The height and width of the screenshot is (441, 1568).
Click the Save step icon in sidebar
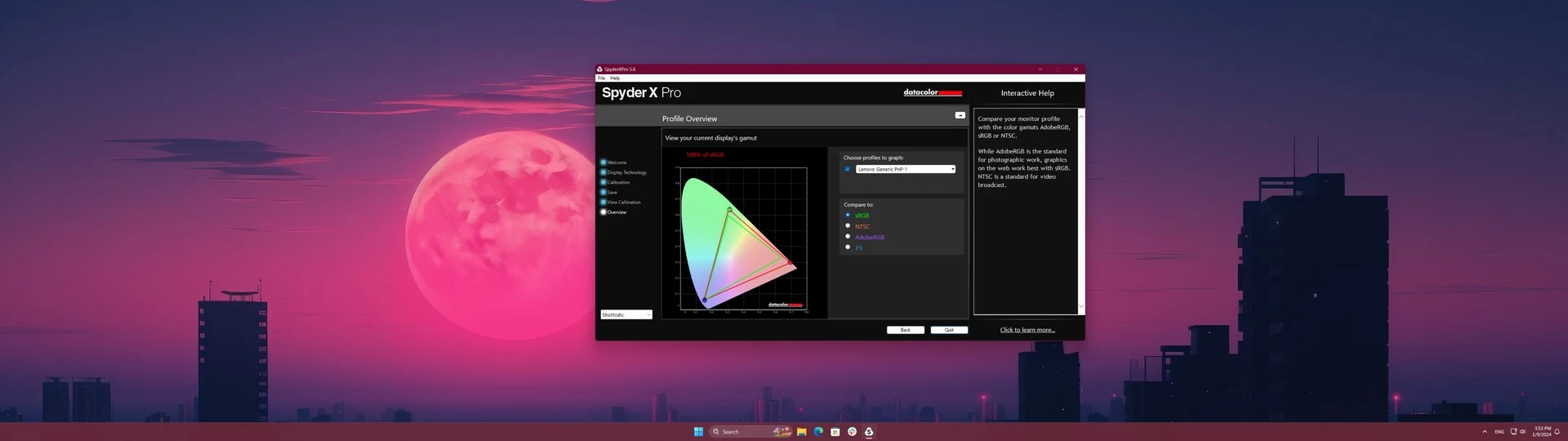tap(604, 192)
